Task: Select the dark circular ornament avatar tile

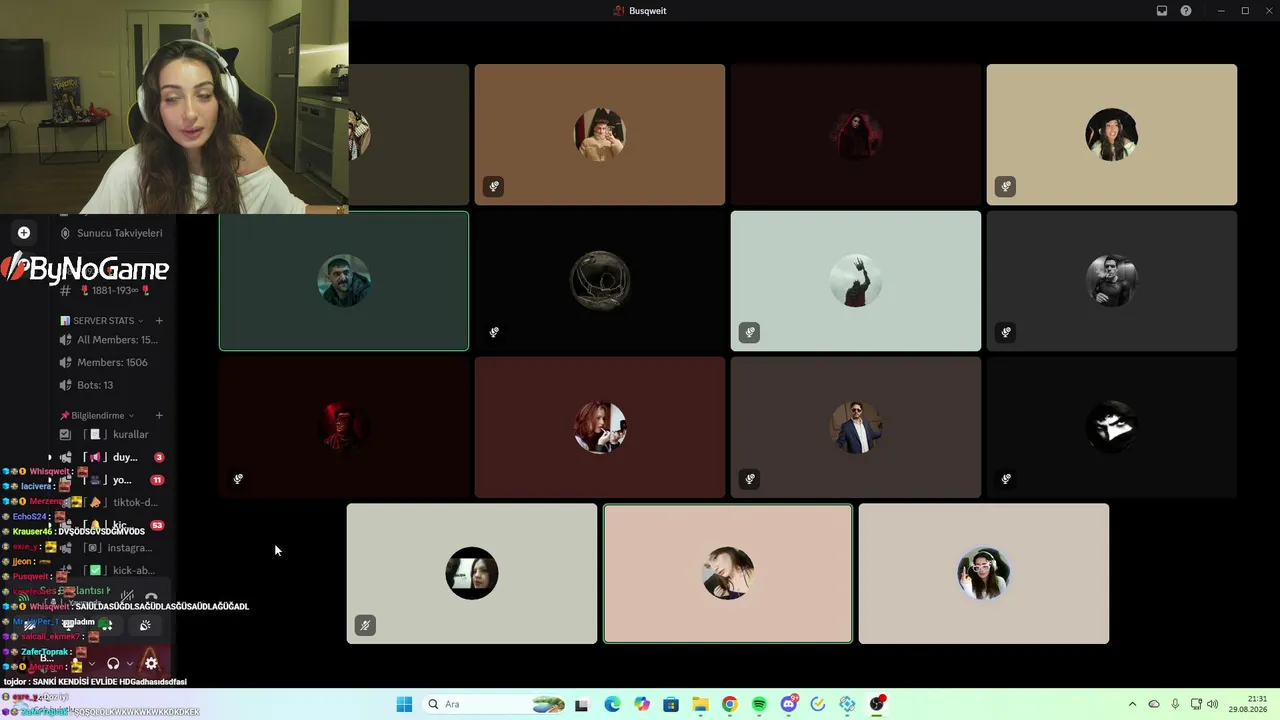Action: click(600, 281)
